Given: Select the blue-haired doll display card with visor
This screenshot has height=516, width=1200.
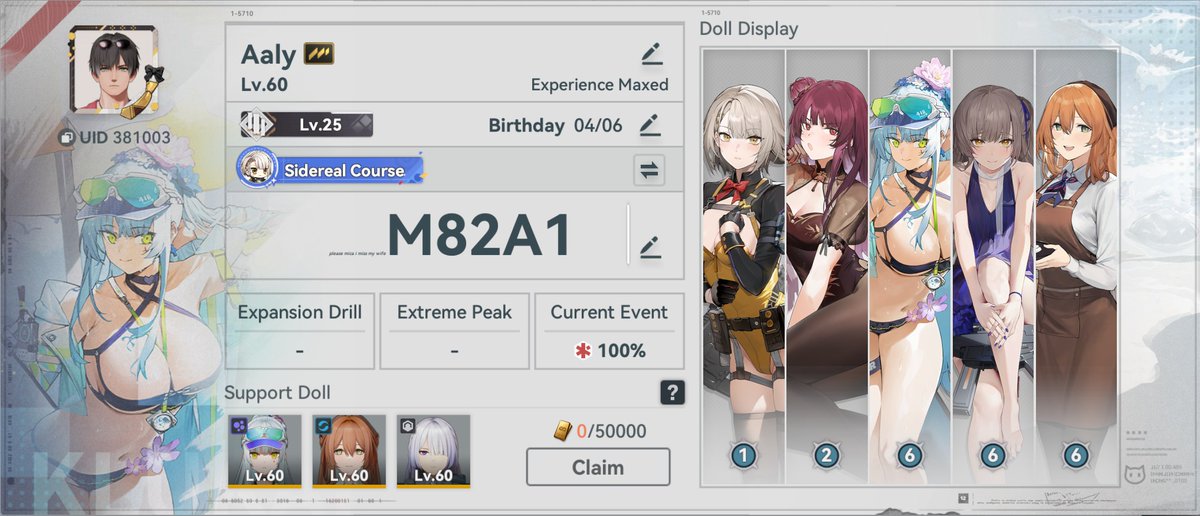Looking at the screenshot, I should coord(909,267).
